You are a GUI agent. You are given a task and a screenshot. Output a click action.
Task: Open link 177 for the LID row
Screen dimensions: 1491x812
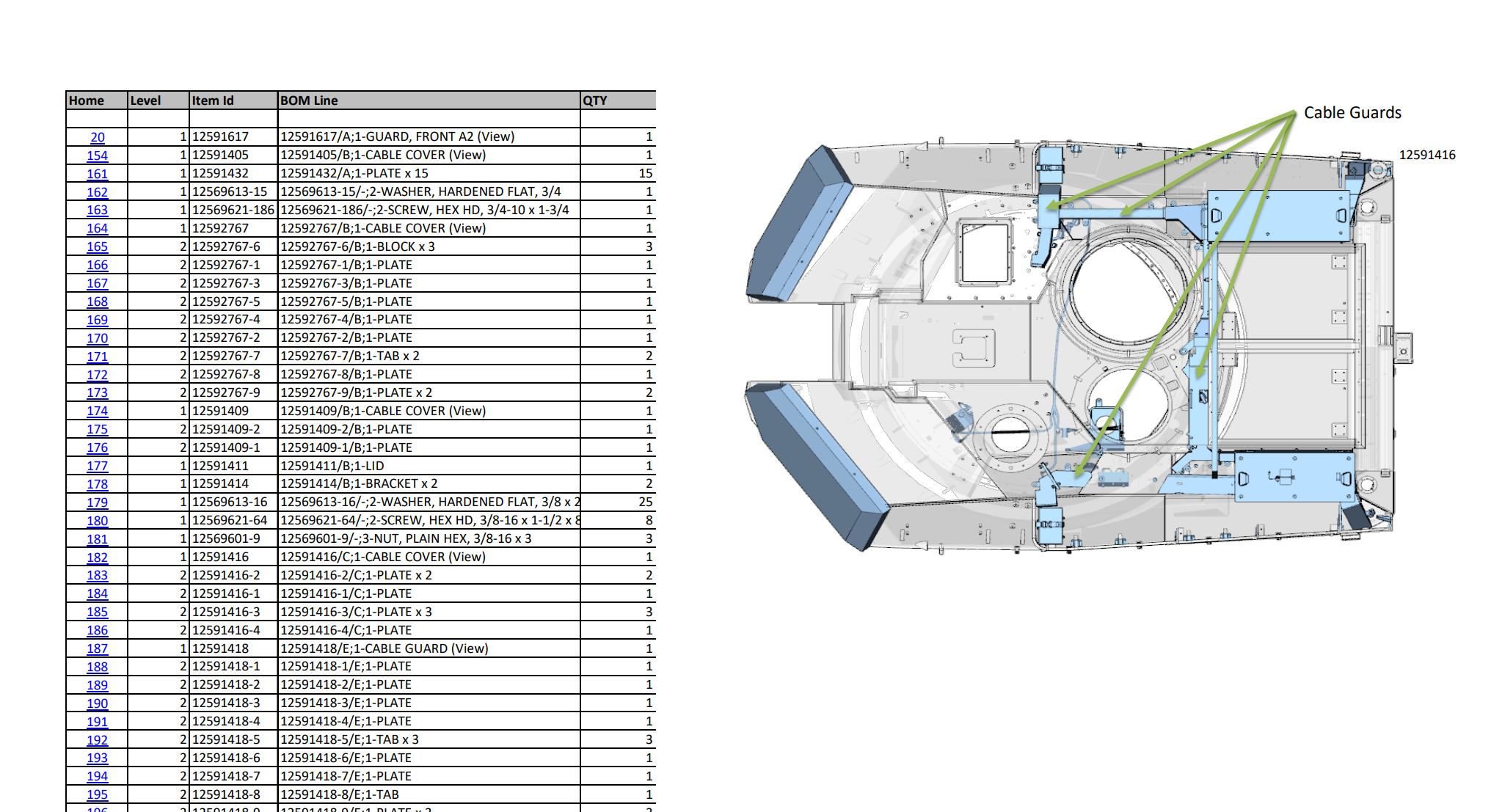point(97,466)
